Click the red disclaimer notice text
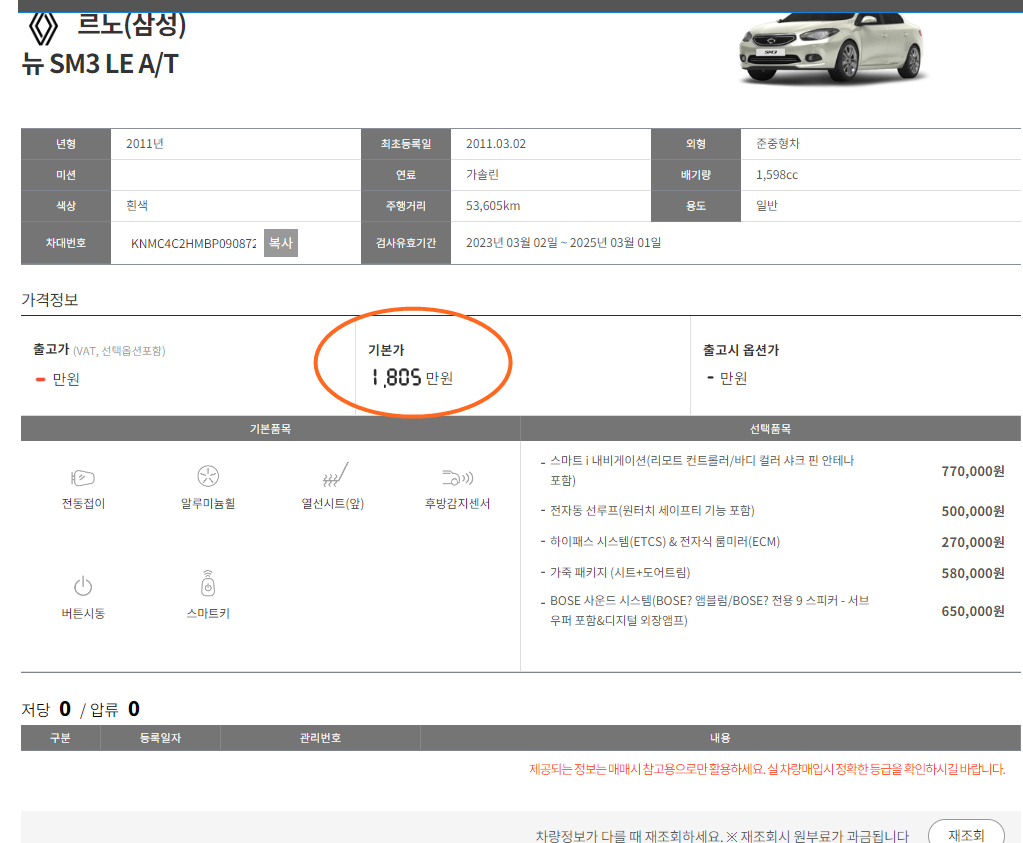 coord(767,769)
